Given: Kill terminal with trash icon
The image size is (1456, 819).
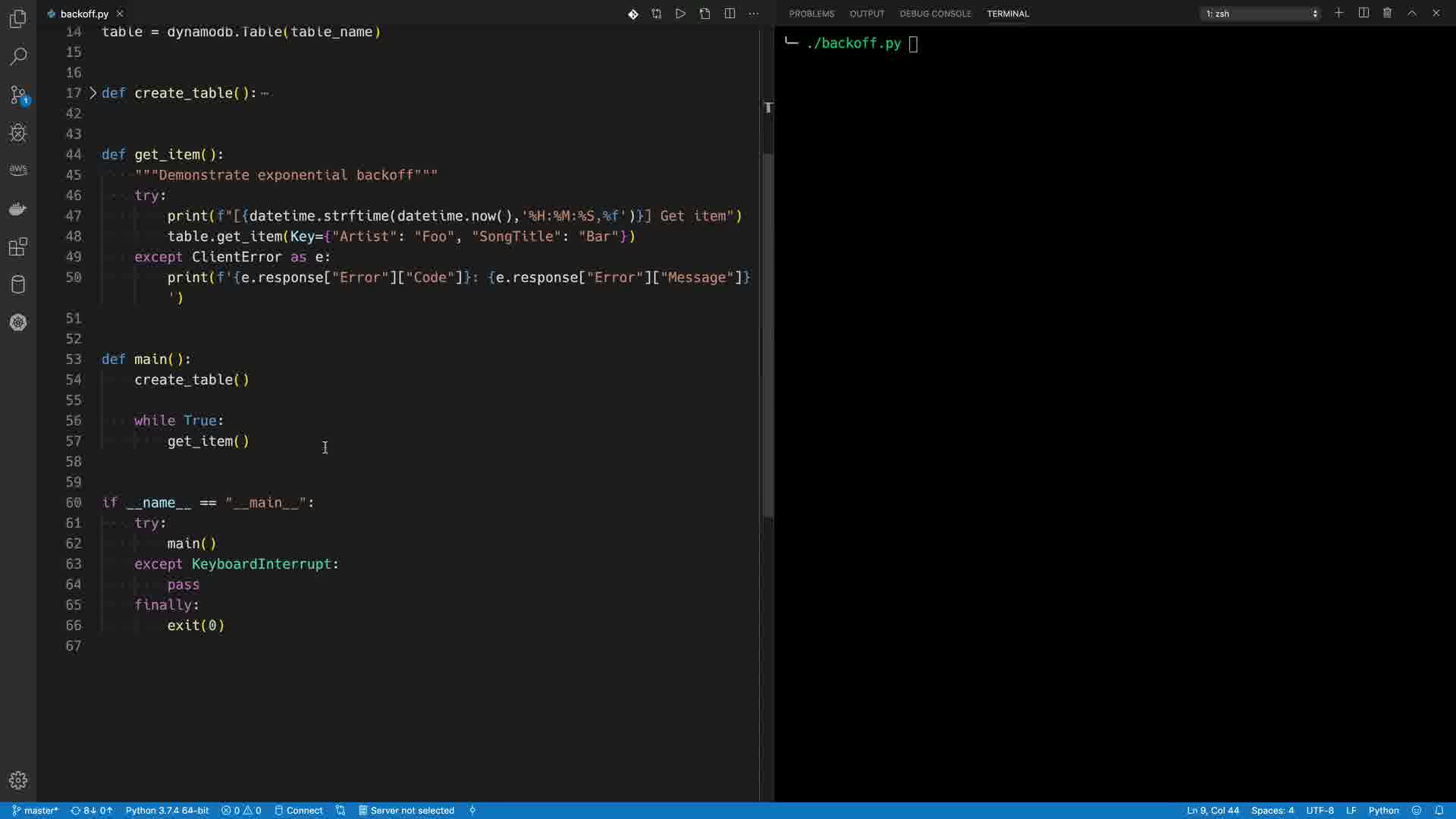Looking at the screenshot, I should coord(1387,13).
